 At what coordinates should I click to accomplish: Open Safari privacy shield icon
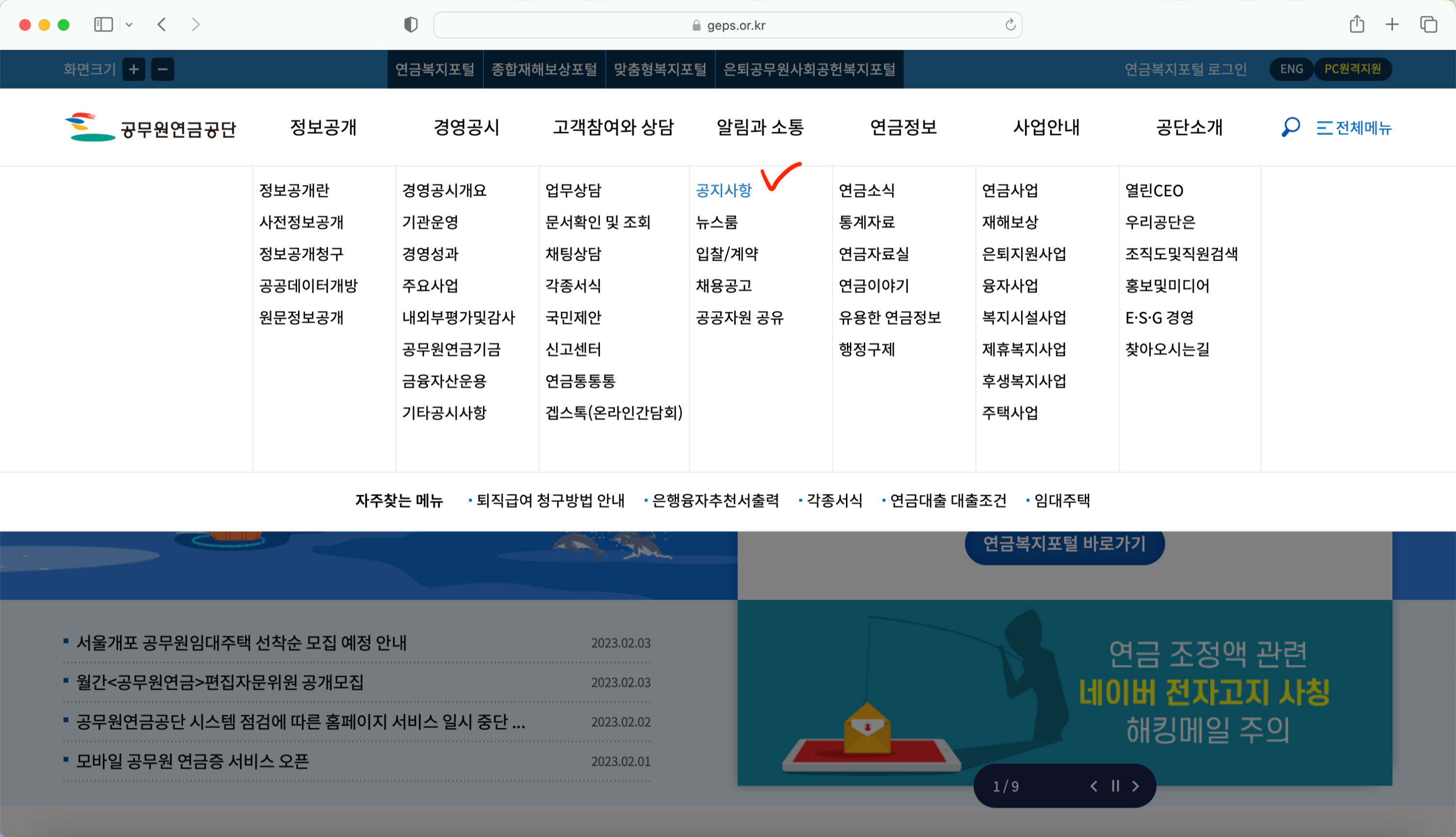point(411,25)
